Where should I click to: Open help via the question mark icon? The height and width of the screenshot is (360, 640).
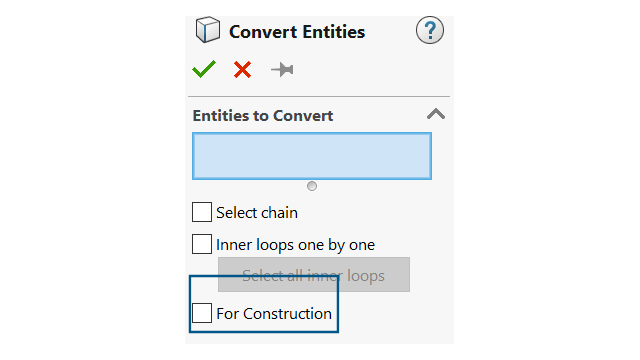[x=430, y=30]
